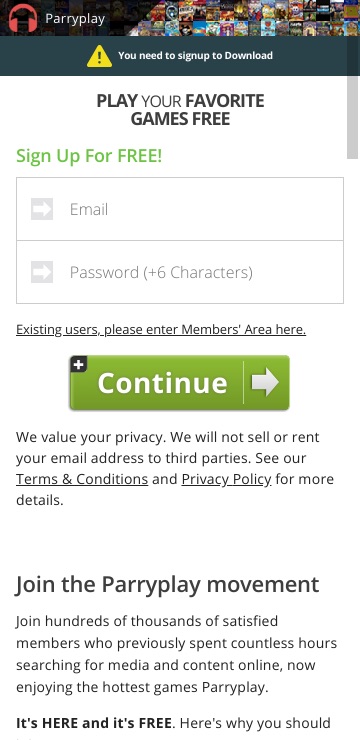Viewport: 360px width, 740px height.
Task: Click the 'Sign Up For FREE!' heading
Action: click(89, 155)
